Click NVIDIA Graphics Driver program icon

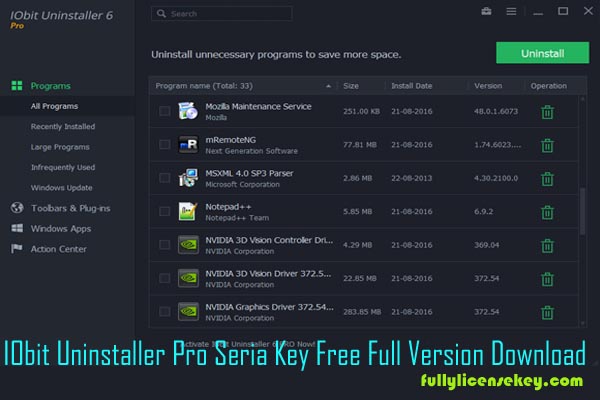pos(188,311)
